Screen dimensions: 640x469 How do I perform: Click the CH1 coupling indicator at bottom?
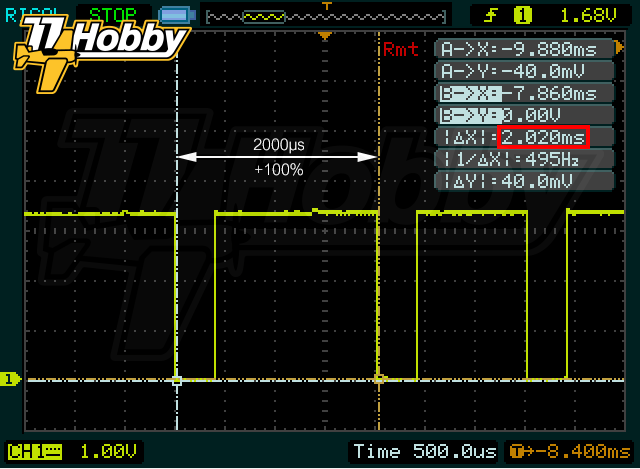(x=35, y=452)
